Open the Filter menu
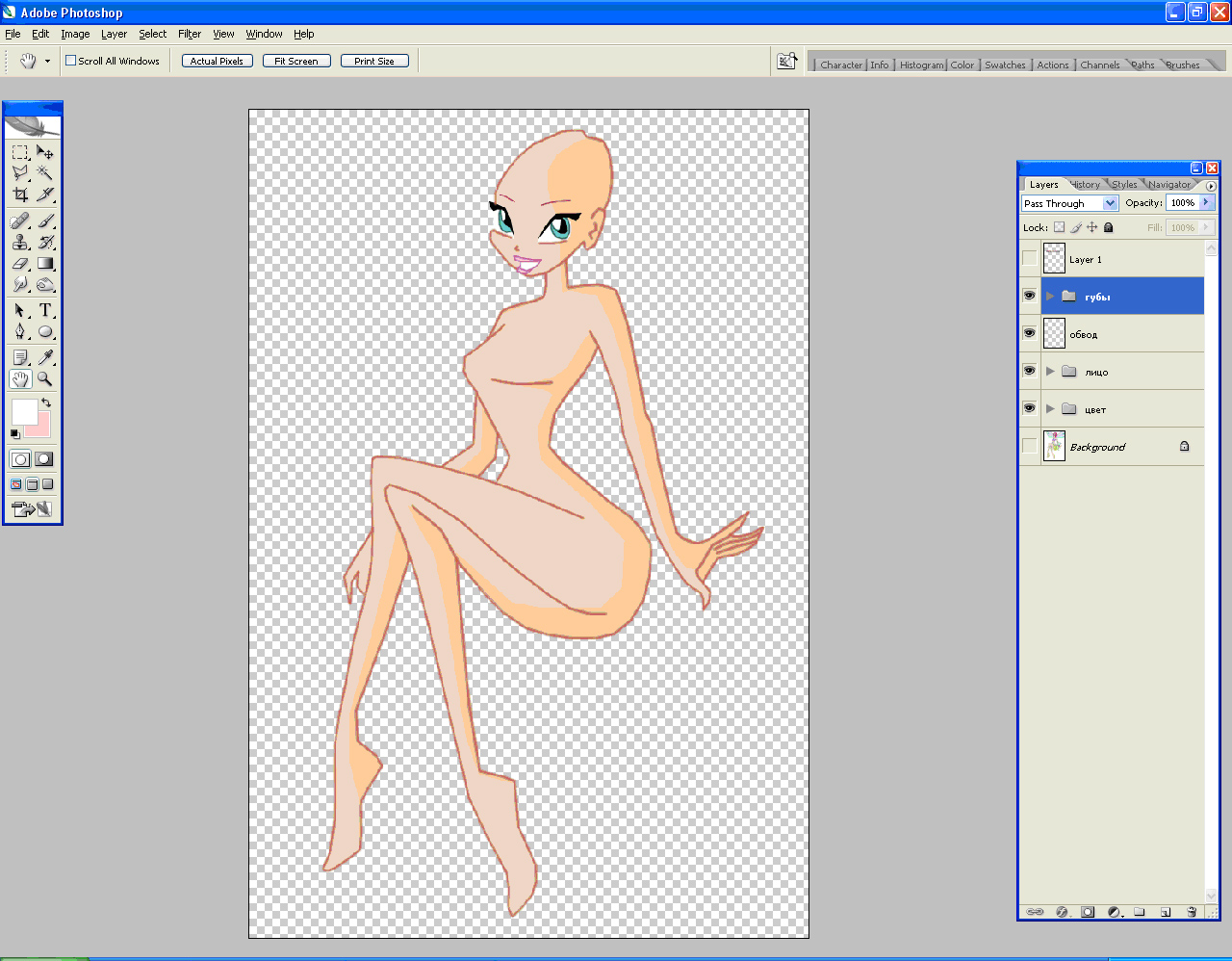Viewport: 1232px width, 961px height. (190, 34)
